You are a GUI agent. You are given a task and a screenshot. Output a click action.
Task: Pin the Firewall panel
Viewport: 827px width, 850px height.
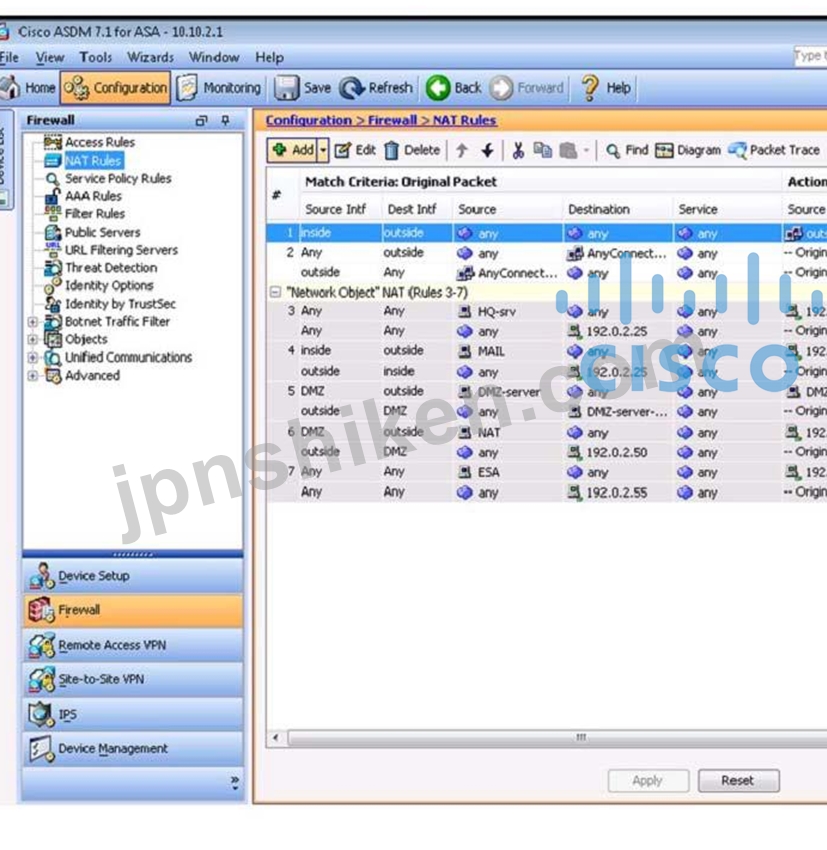tap(225, 120)
